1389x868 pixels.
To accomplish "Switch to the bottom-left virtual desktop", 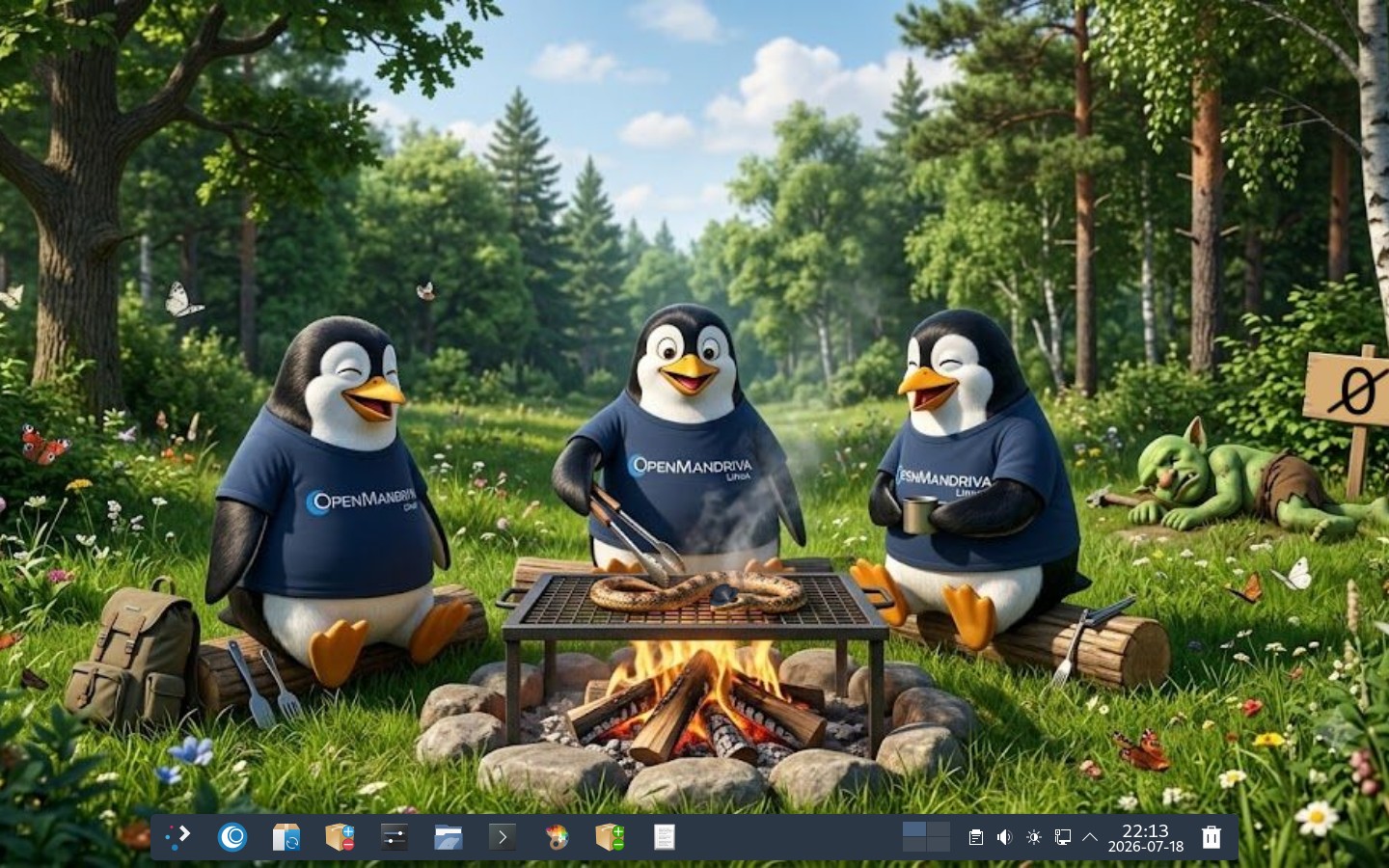I will coord(913,844).
